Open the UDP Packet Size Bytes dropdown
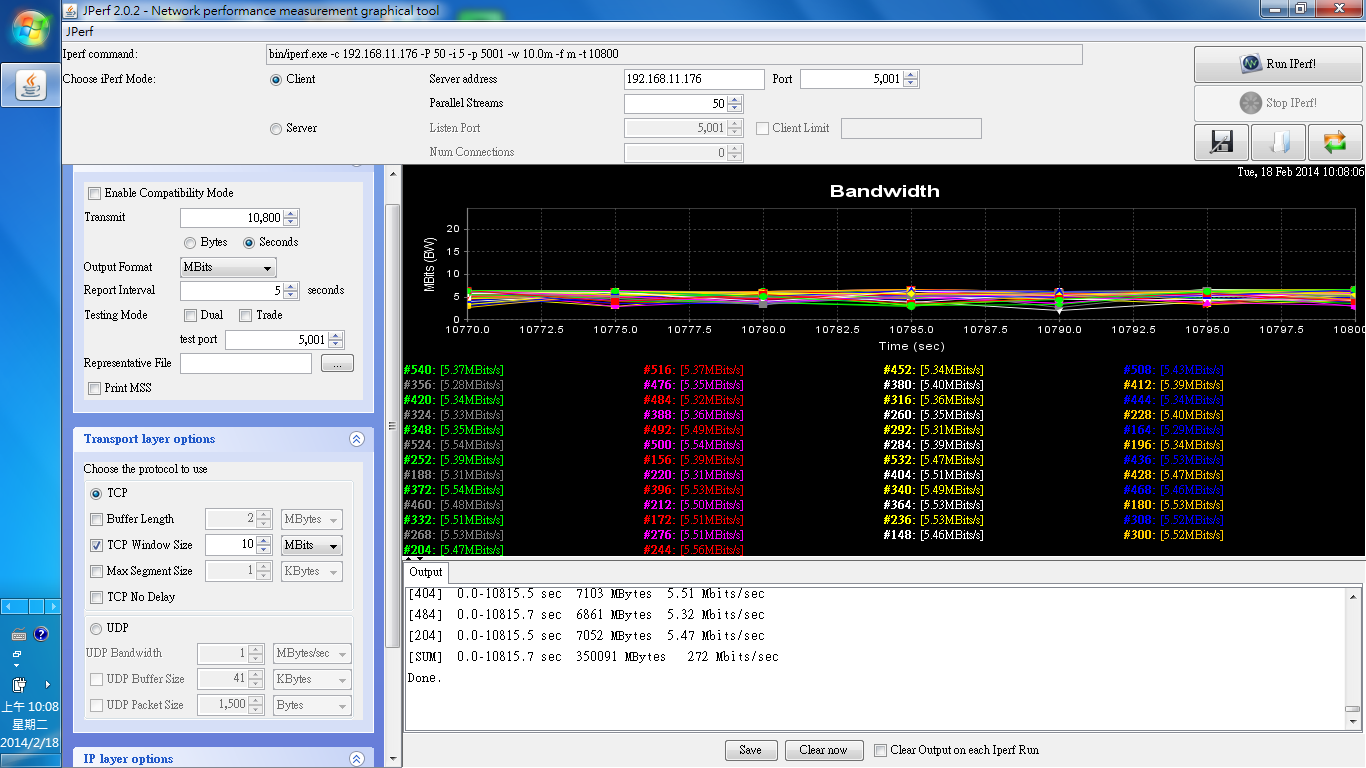1366x768 pixels. 312,706
